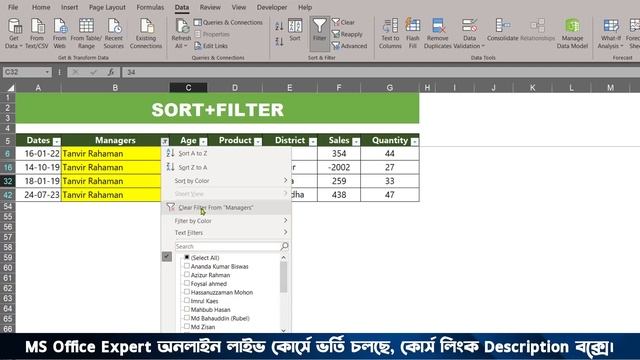Select column C header

point(188,87)
